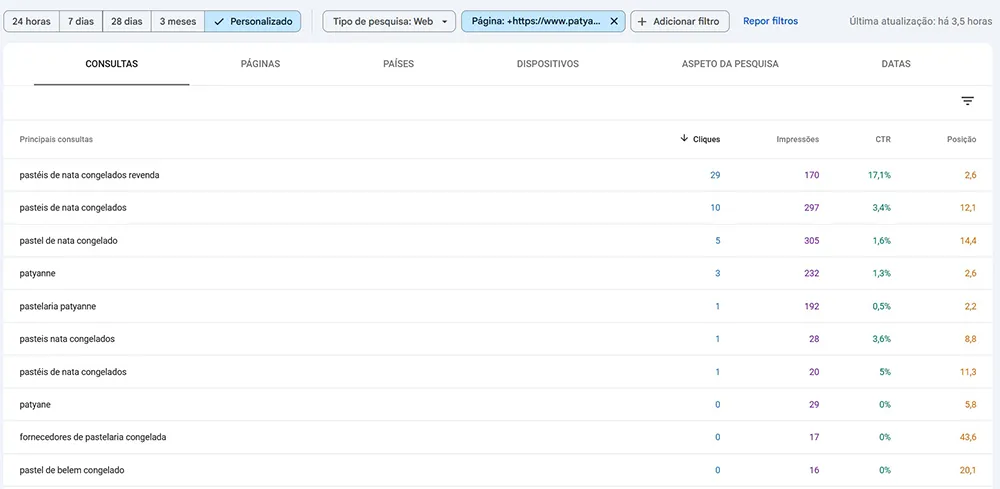Select query 'pasteis de nata congelados'
Viewport: 1000px width, 489px height.
pyautogui.click(x=73, y=208)
